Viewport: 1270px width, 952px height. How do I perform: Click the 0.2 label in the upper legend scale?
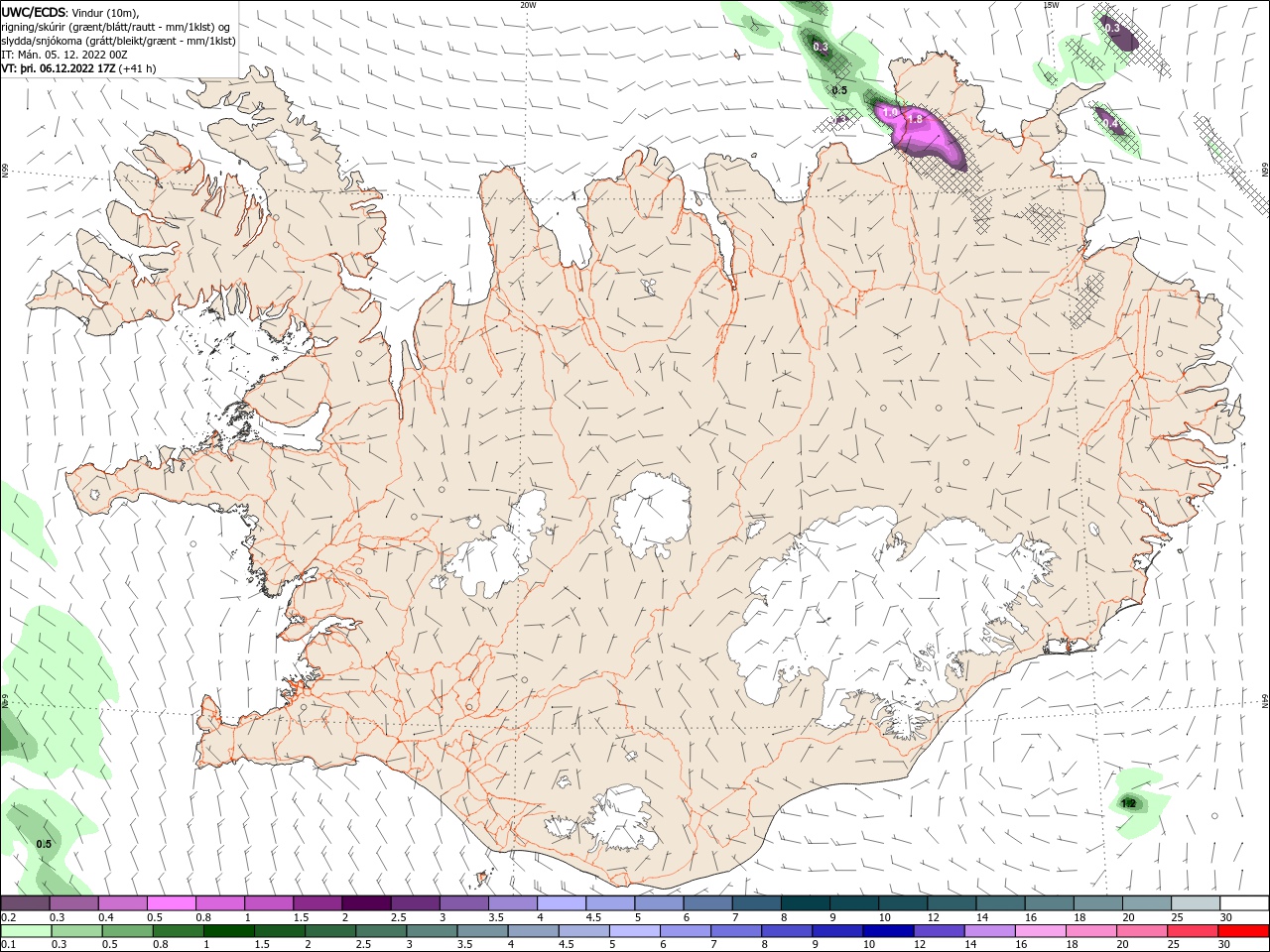pos(8,917)
